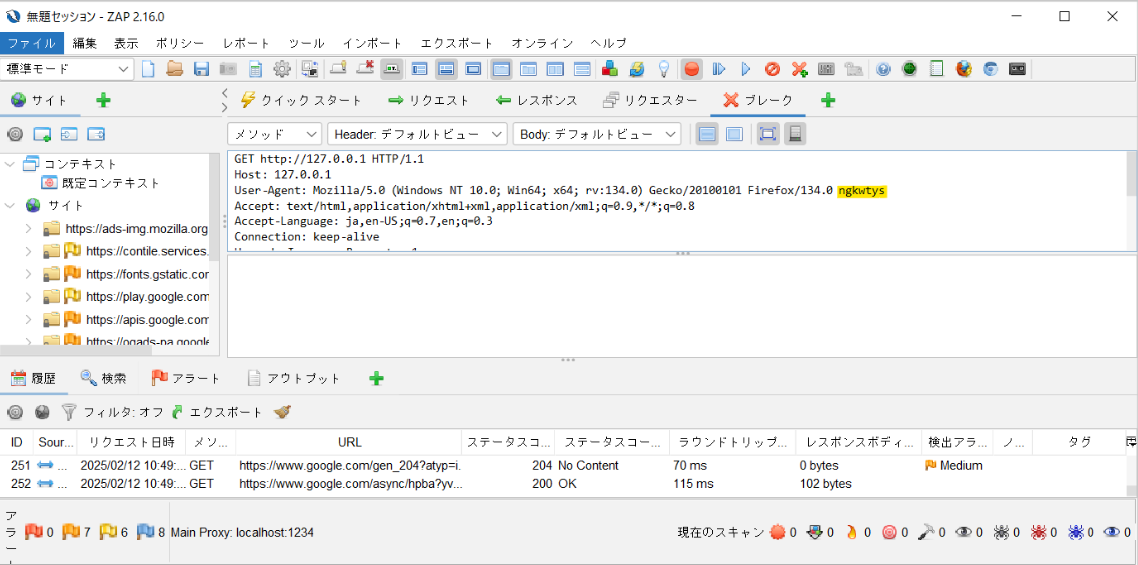Image resolution: width=1138 pixels, height=565 pixels.
Task: Add a bottom tab with plus next to アウトプット
Action: (376, 378)
